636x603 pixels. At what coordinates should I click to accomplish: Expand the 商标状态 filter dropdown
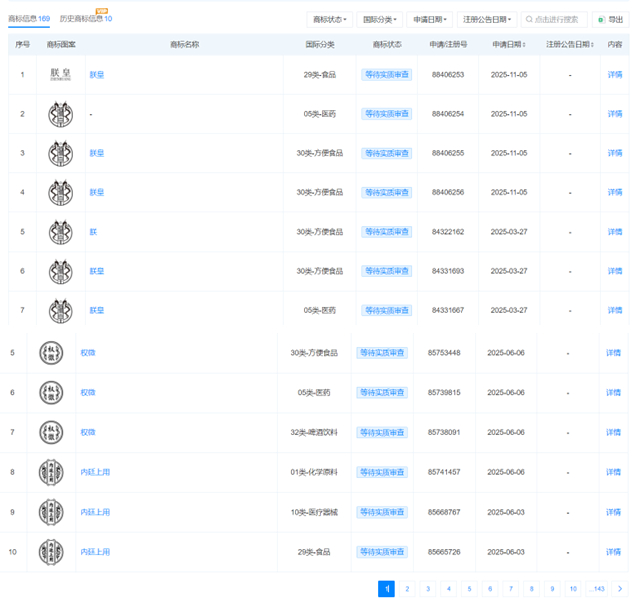[x=329, y=19]
